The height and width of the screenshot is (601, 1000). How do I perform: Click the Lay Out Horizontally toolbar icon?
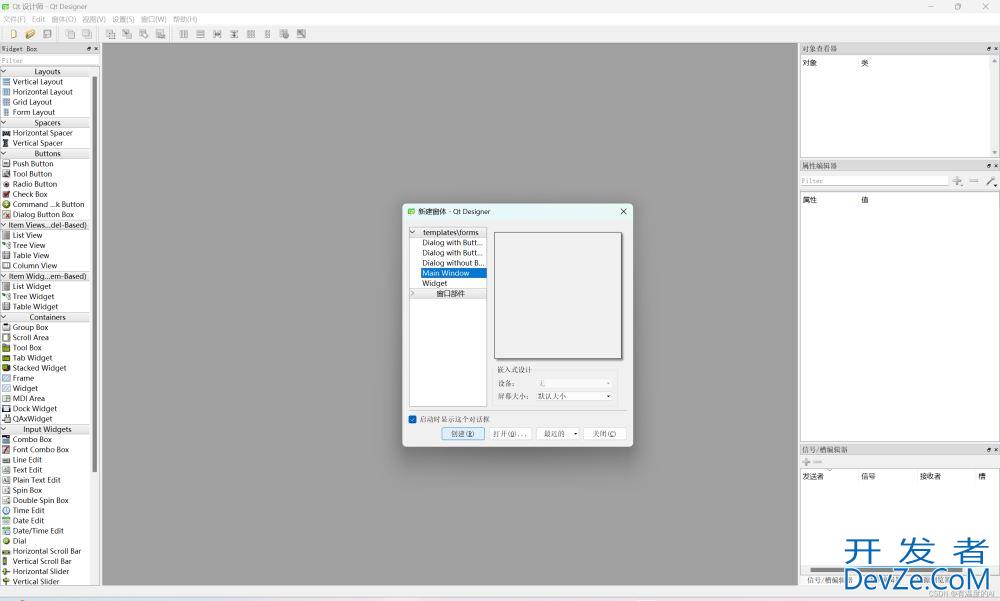pyautogui.click(x=184, y=34)
